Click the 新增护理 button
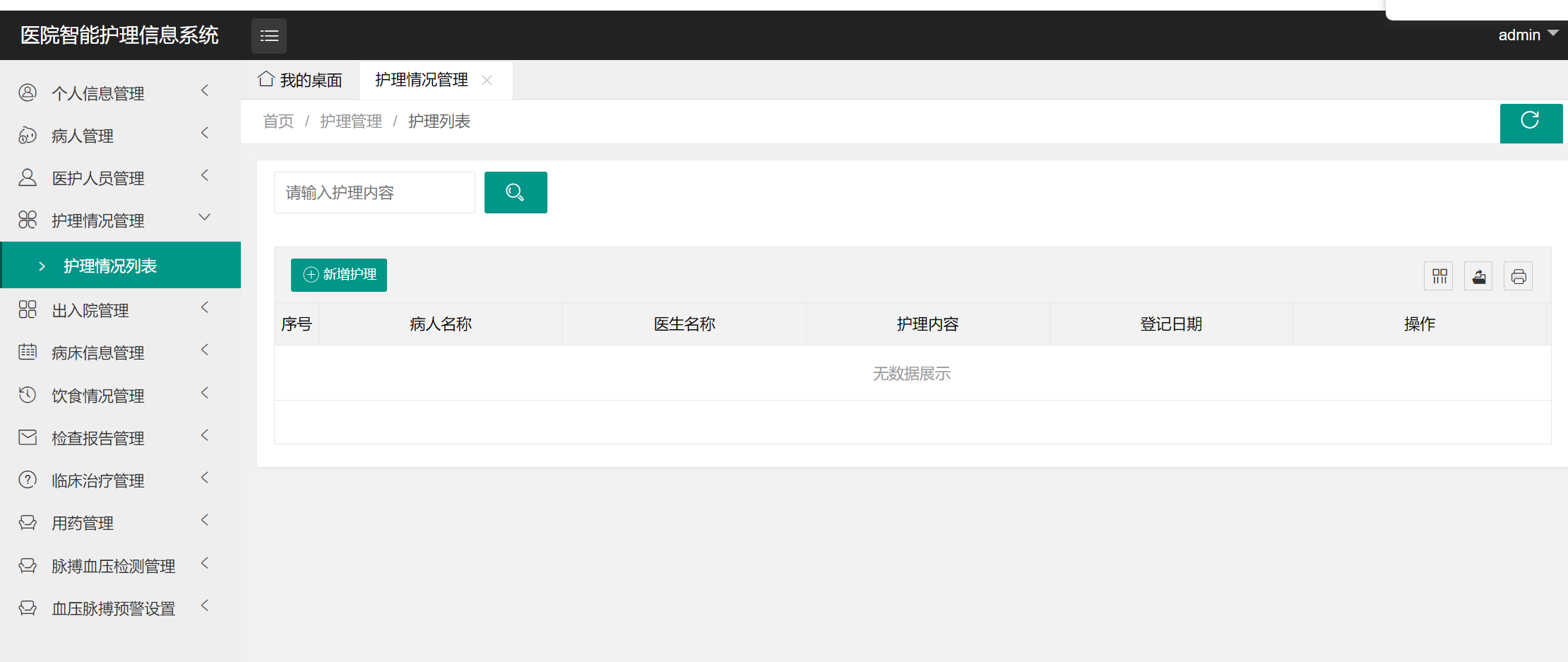This screenshot has width=1568, height=662. click(x=338, y=275)
